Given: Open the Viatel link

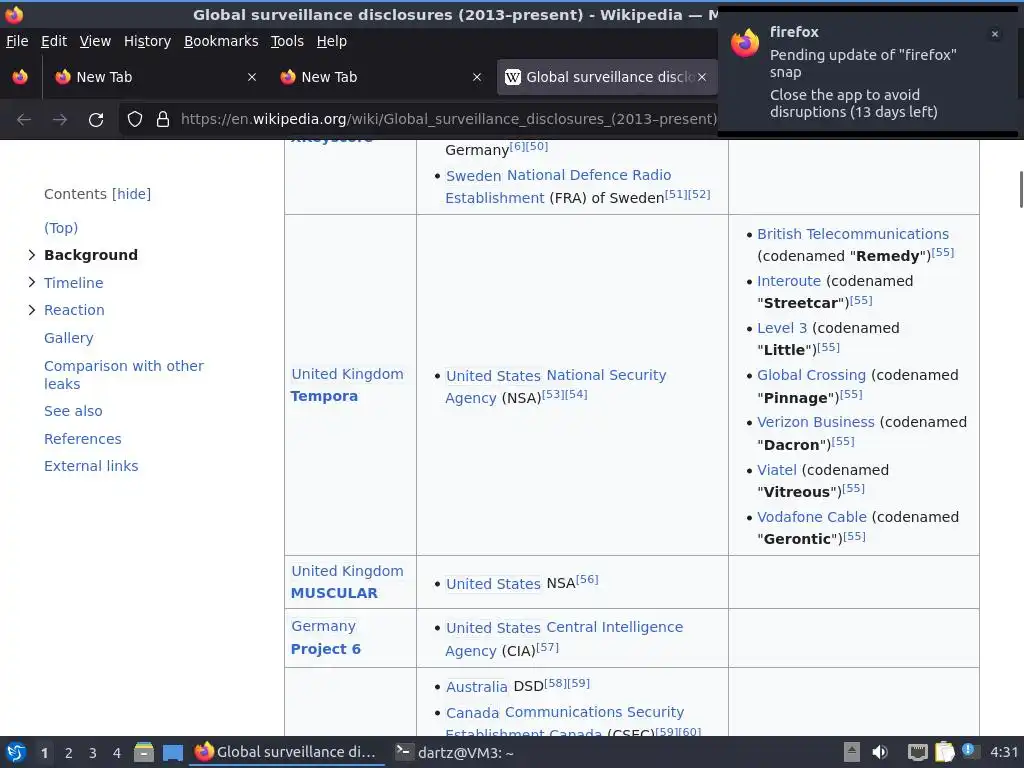Looking at the screenshot, I should [776, 470].
